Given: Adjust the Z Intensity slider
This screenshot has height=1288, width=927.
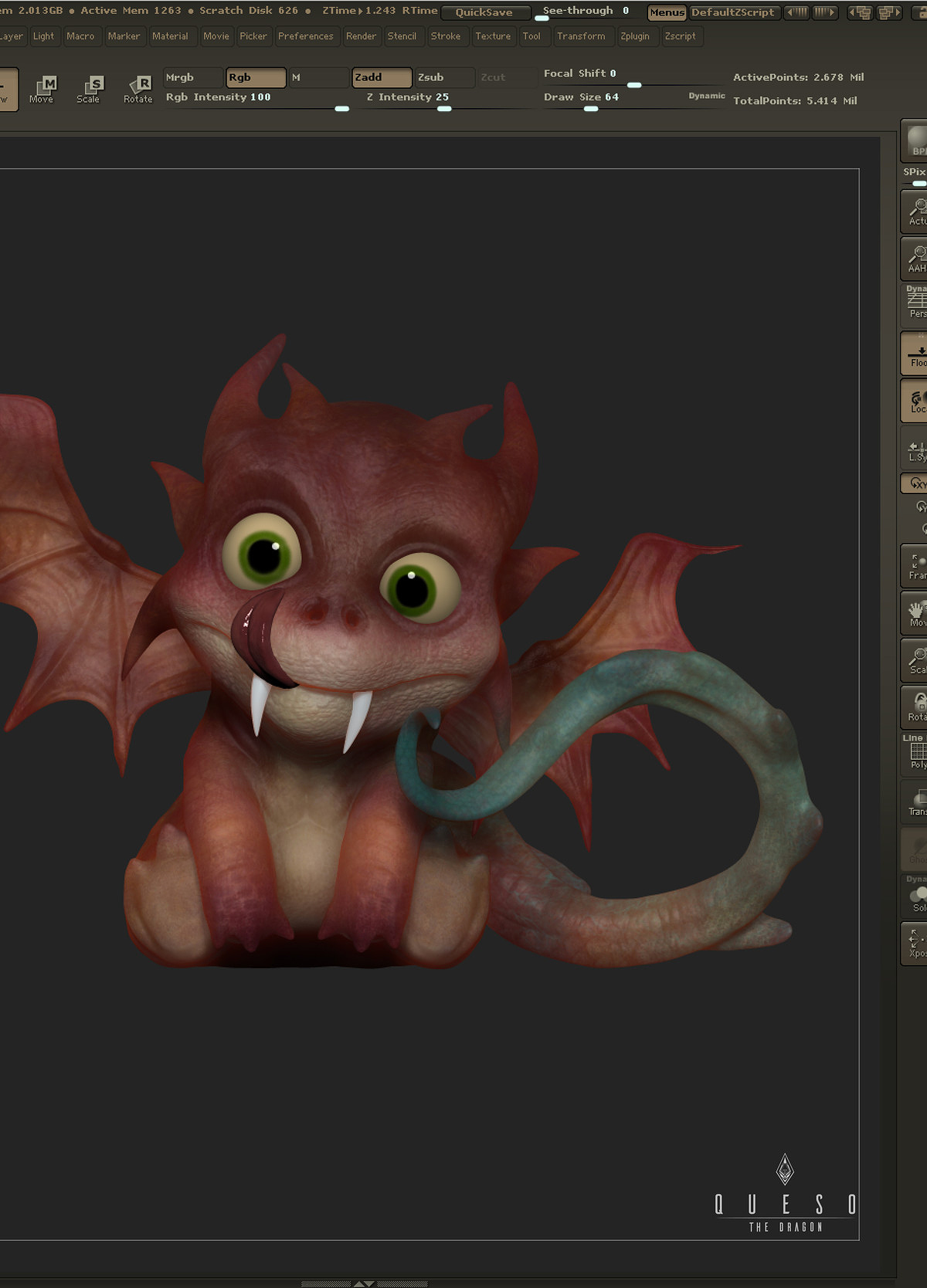Looking at the screenshot, I should (443, 100).
